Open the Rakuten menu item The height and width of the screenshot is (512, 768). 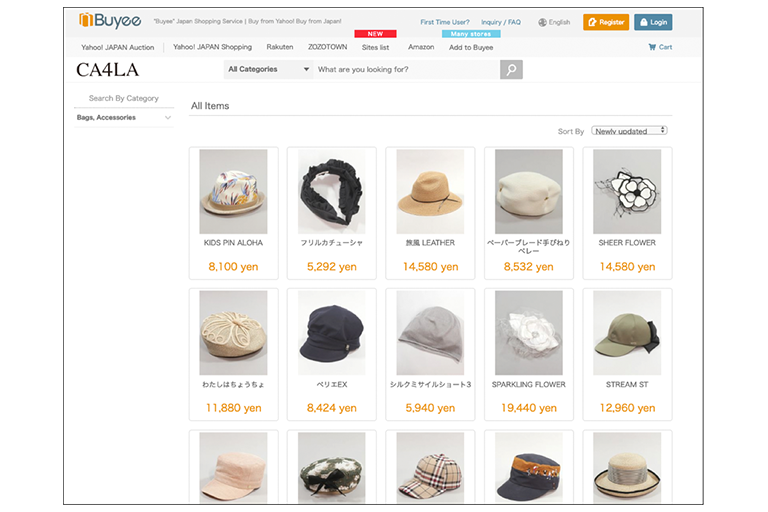pyautogui.click(x=280, y=47)
